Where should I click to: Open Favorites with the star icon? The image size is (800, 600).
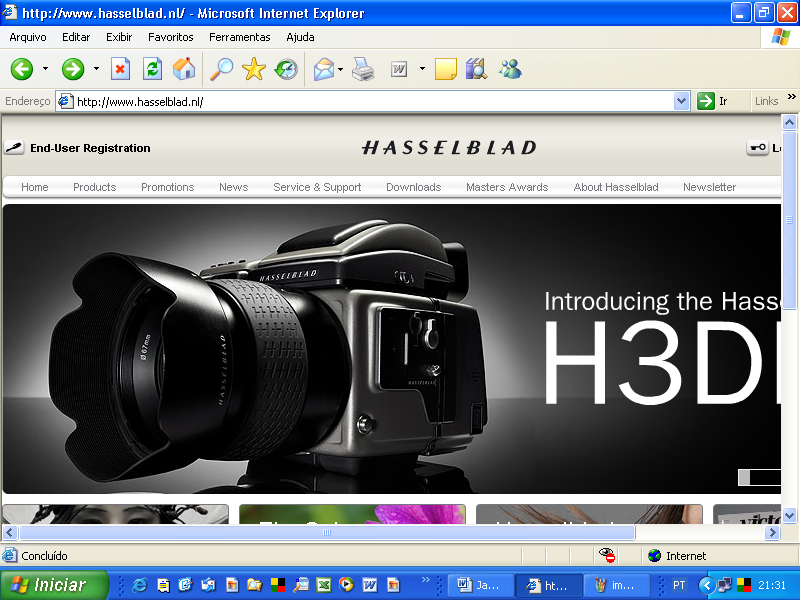click(254, 69)
